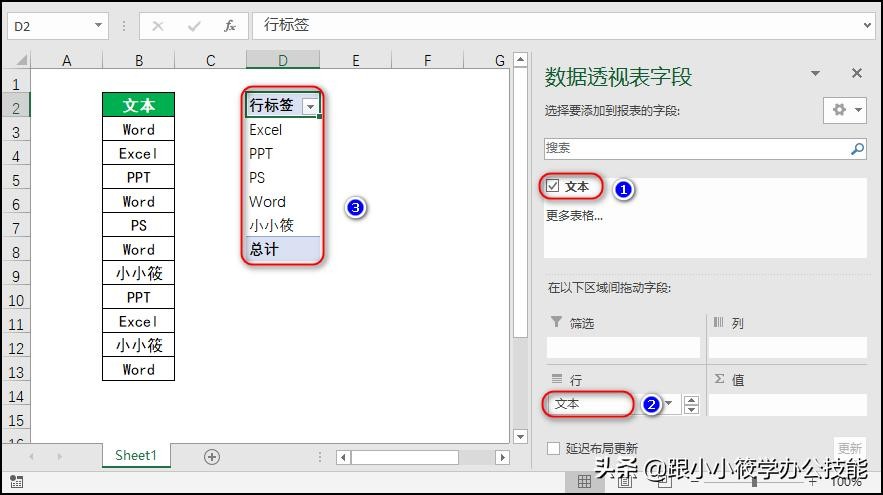Click the search magnifier icon in field list
The height and width of the screenshot is (495, 883).
pos(857,148)
